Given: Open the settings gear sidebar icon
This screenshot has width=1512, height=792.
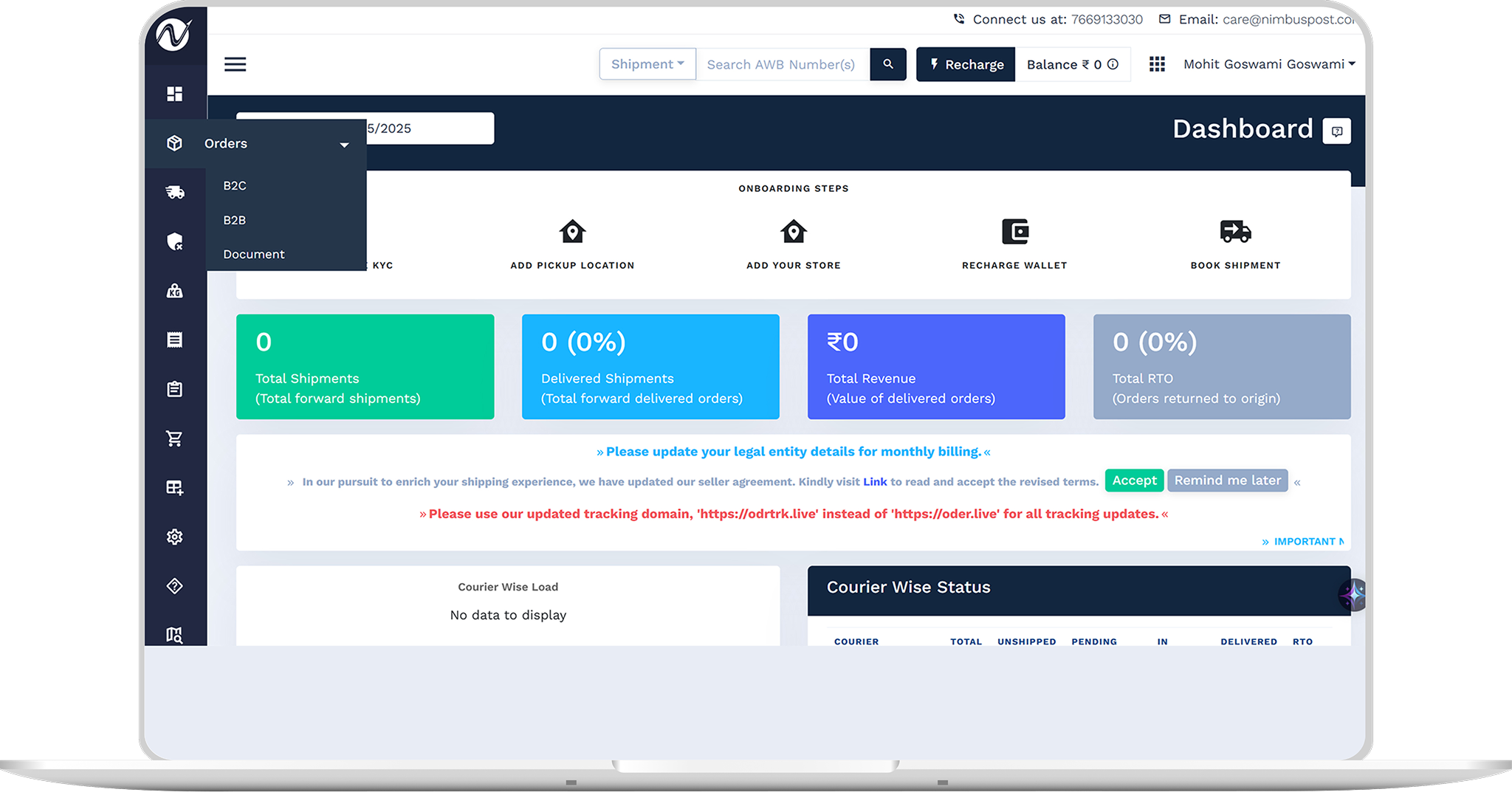Looking at the screenshot, I should [x=175, y=537].
